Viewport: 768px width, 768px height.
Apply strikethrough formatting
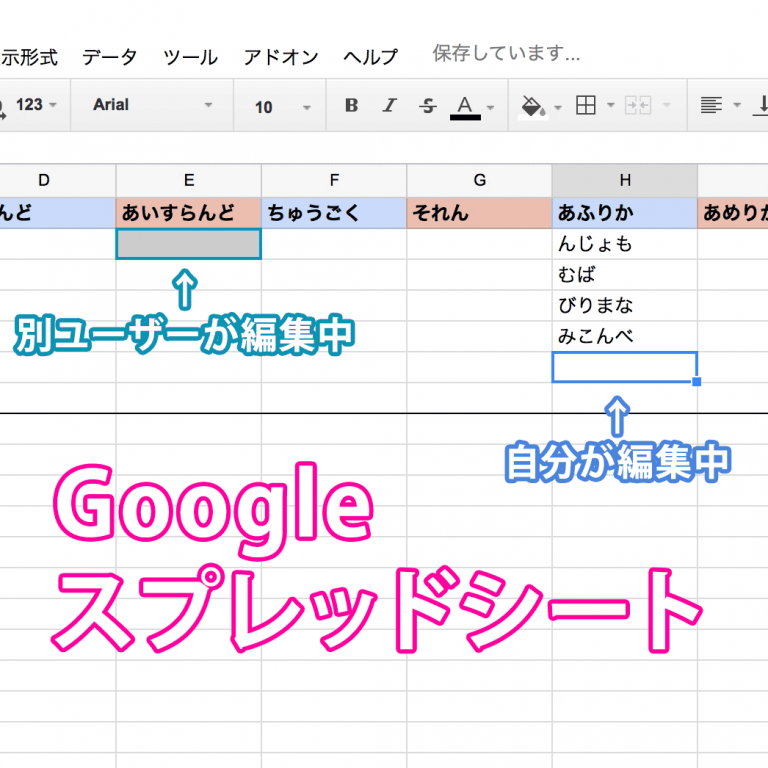[428, 105]
